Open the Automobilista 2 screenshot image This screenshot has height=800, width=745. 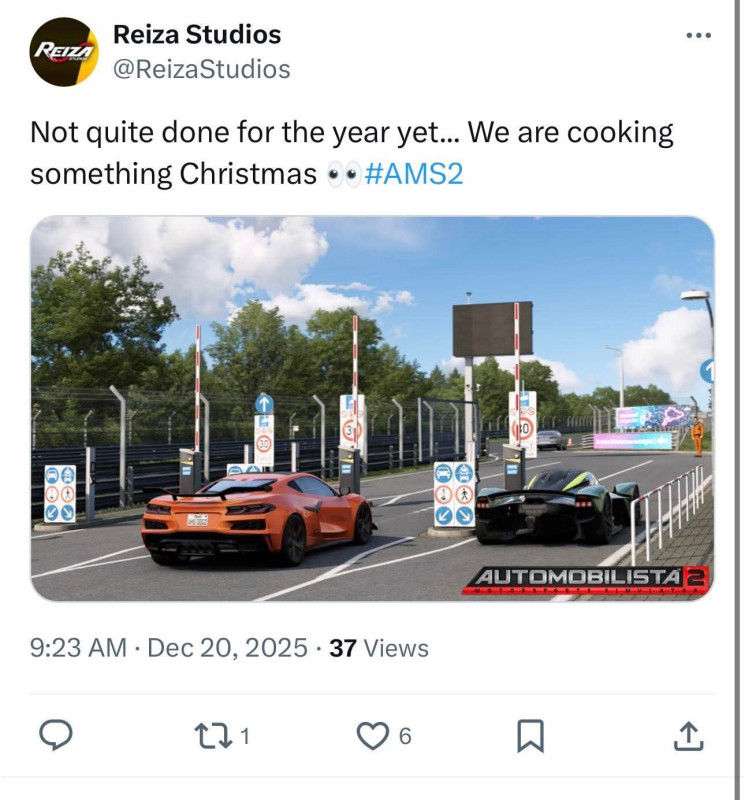coord(372,409)
